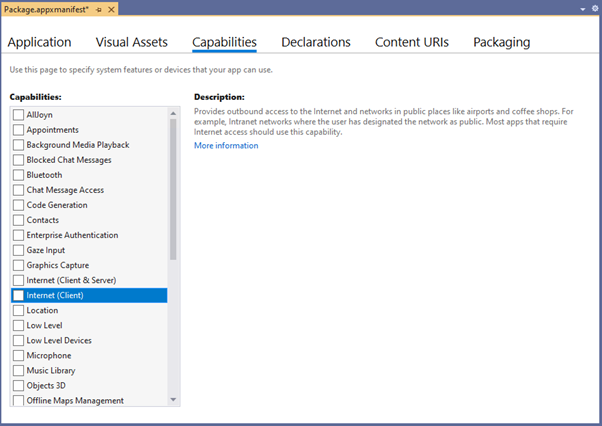Image resolution: width=602 pixels, height=426 pixels.
Task: Follow the More information link
Action: [x=226, y=145]
